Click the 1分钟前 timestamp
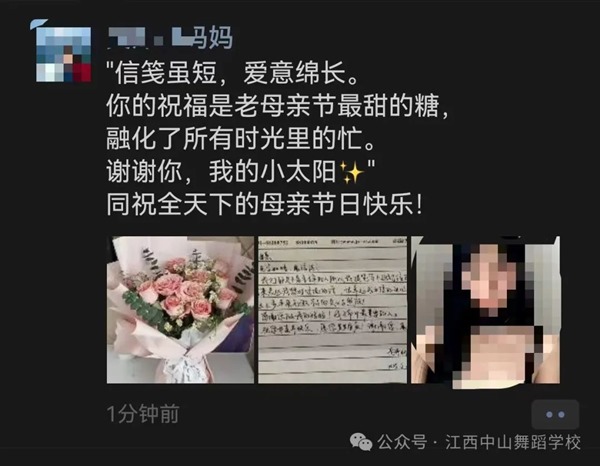The height and width of the screenshot is (466, 600). tap(143, 414)
